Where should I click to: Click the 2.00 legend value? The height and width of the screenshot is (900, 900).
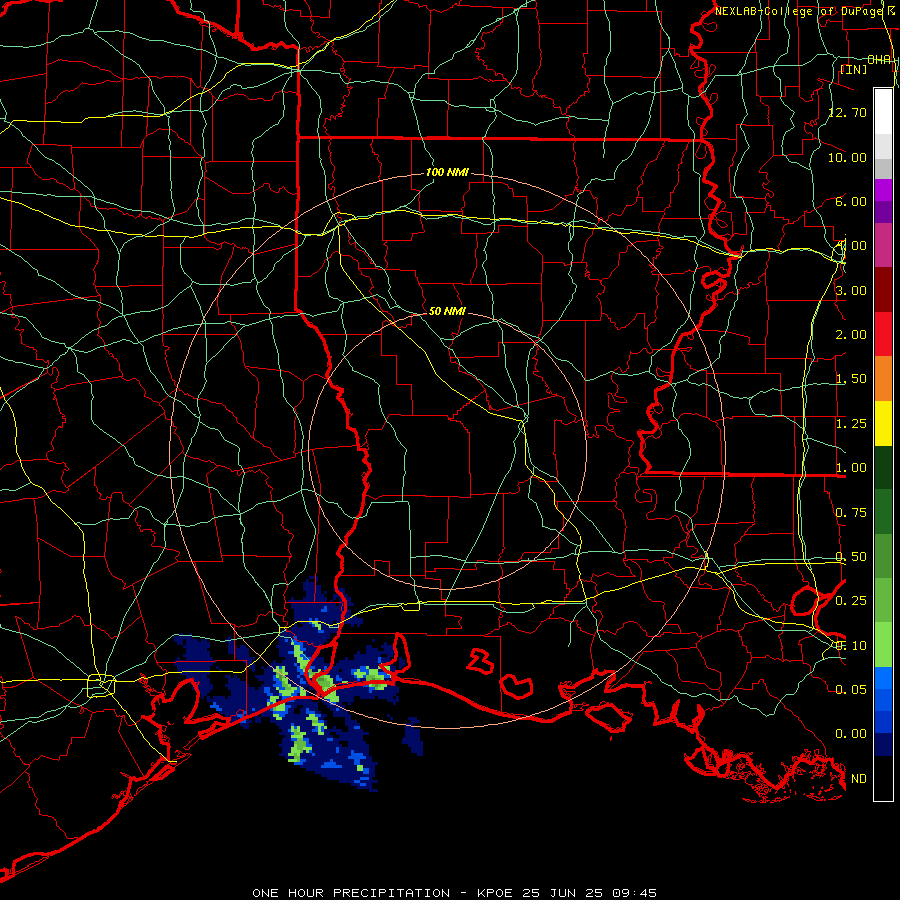pyautogui.click(x=851, y=335)
